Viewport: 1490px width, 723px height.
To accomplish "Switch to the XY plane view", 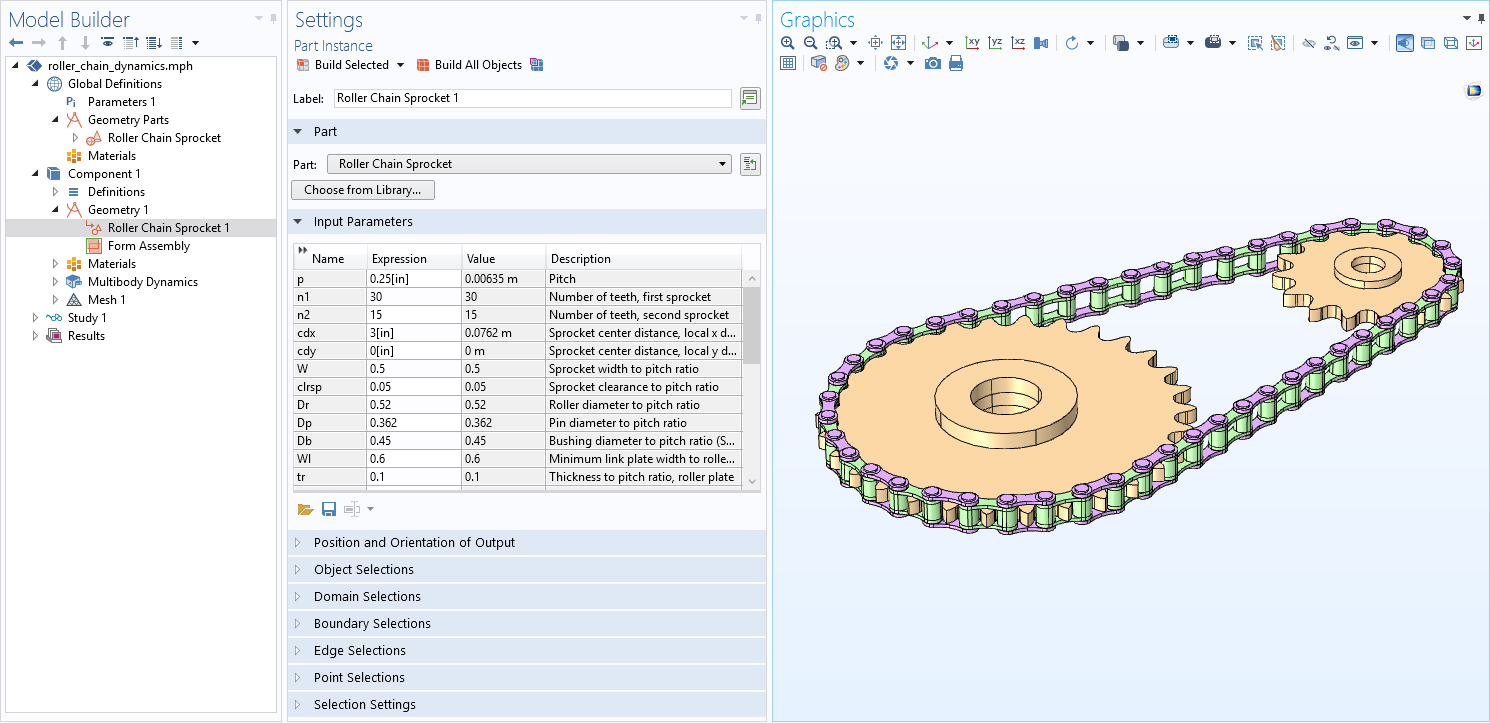I will 972,43.
